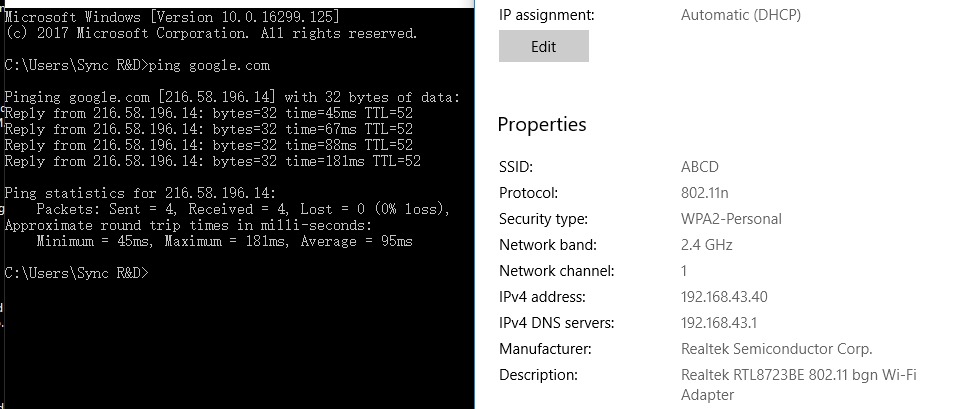Click the Network channel label
Image resolution: width=963 pixels, height=409 pixels.
(x=556, y=271)
